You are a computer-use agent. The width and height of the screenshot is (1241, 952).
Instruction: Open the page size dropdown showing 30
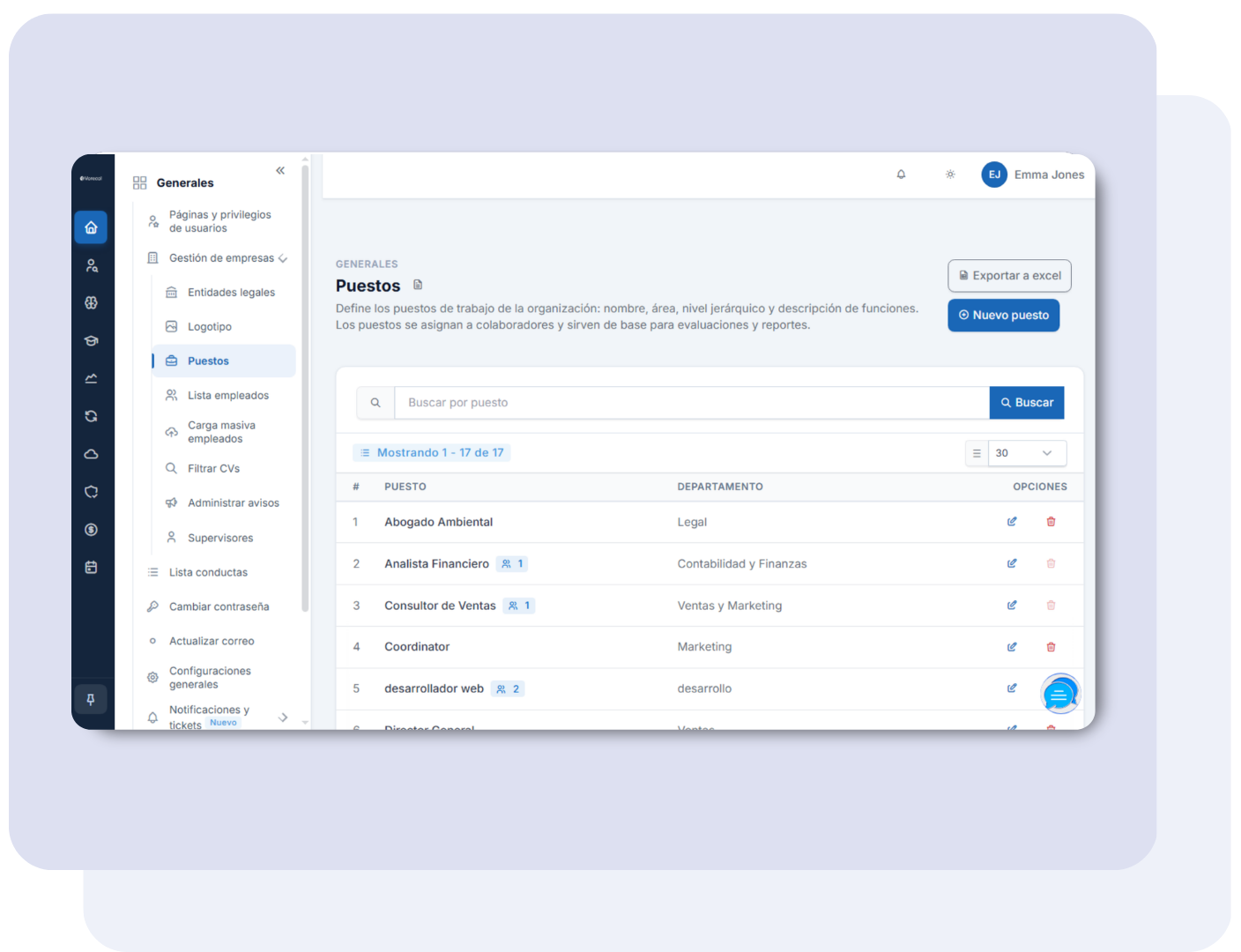(1027, 453)
